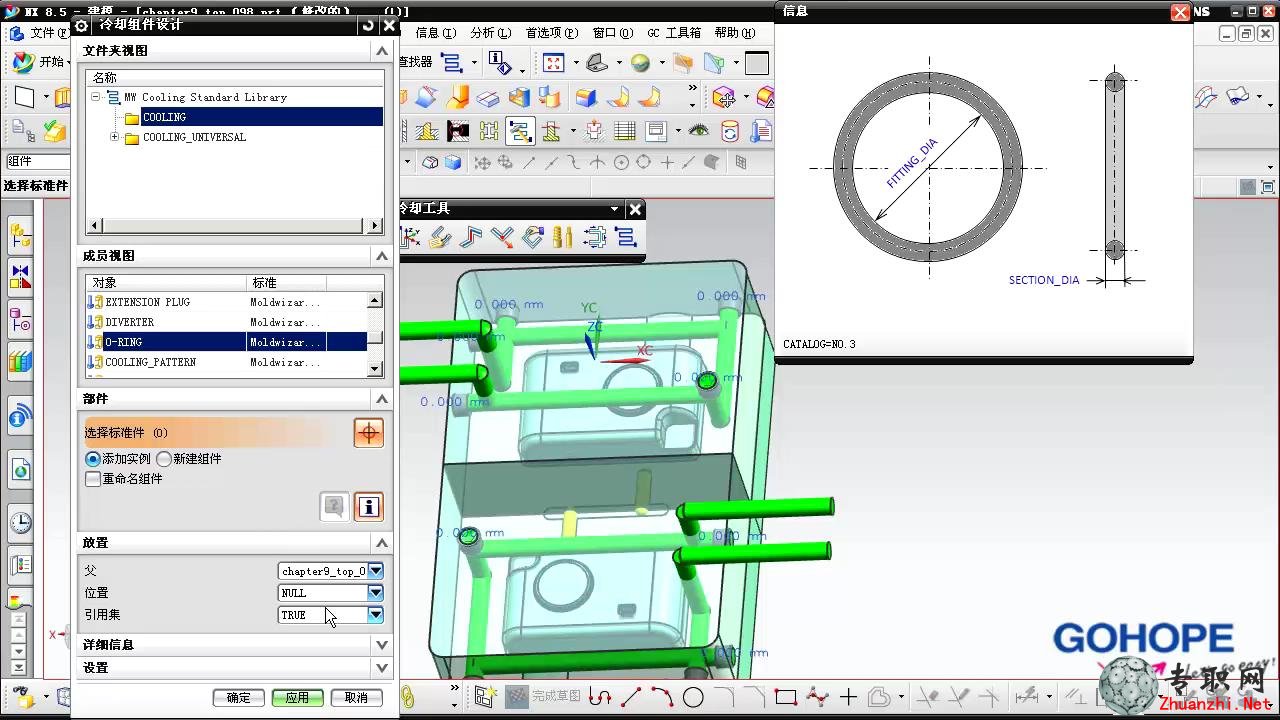Viewport: 1280px width, 720px height.
Task: Click the plus point tool in bottom toolbar
Action: point(849,697)
